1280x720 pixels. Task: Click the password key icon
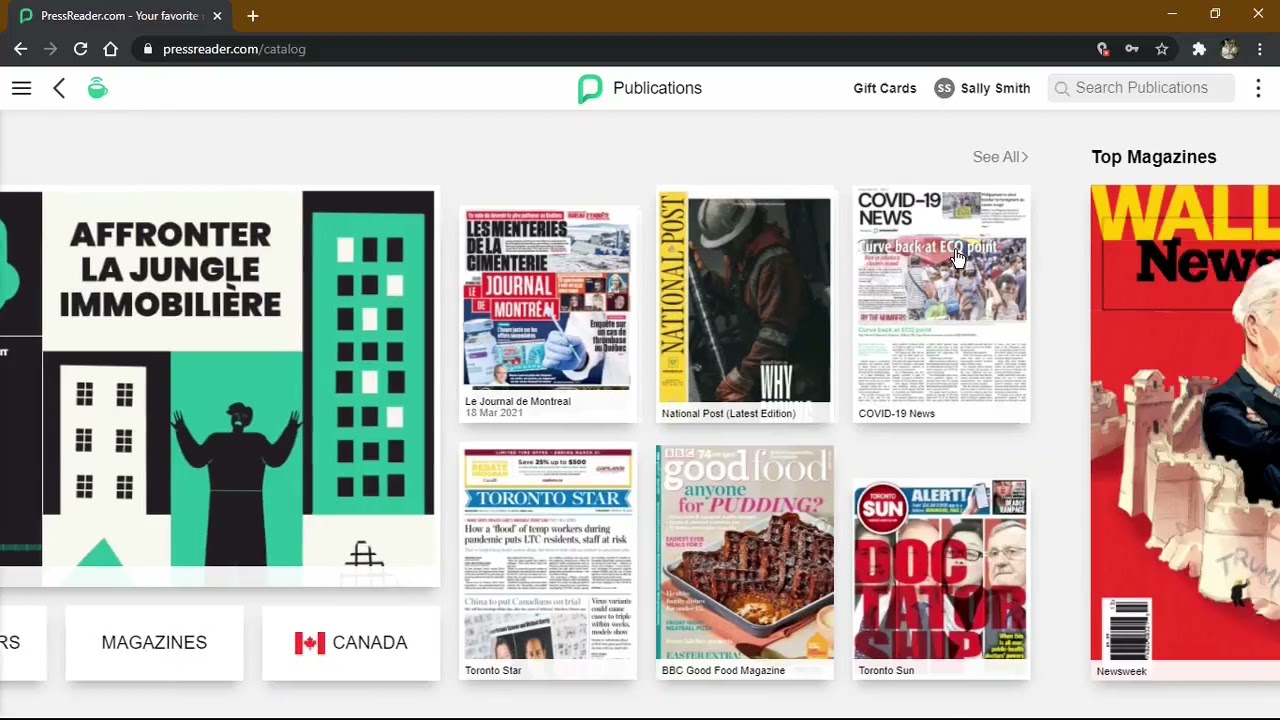[1131, 48]
